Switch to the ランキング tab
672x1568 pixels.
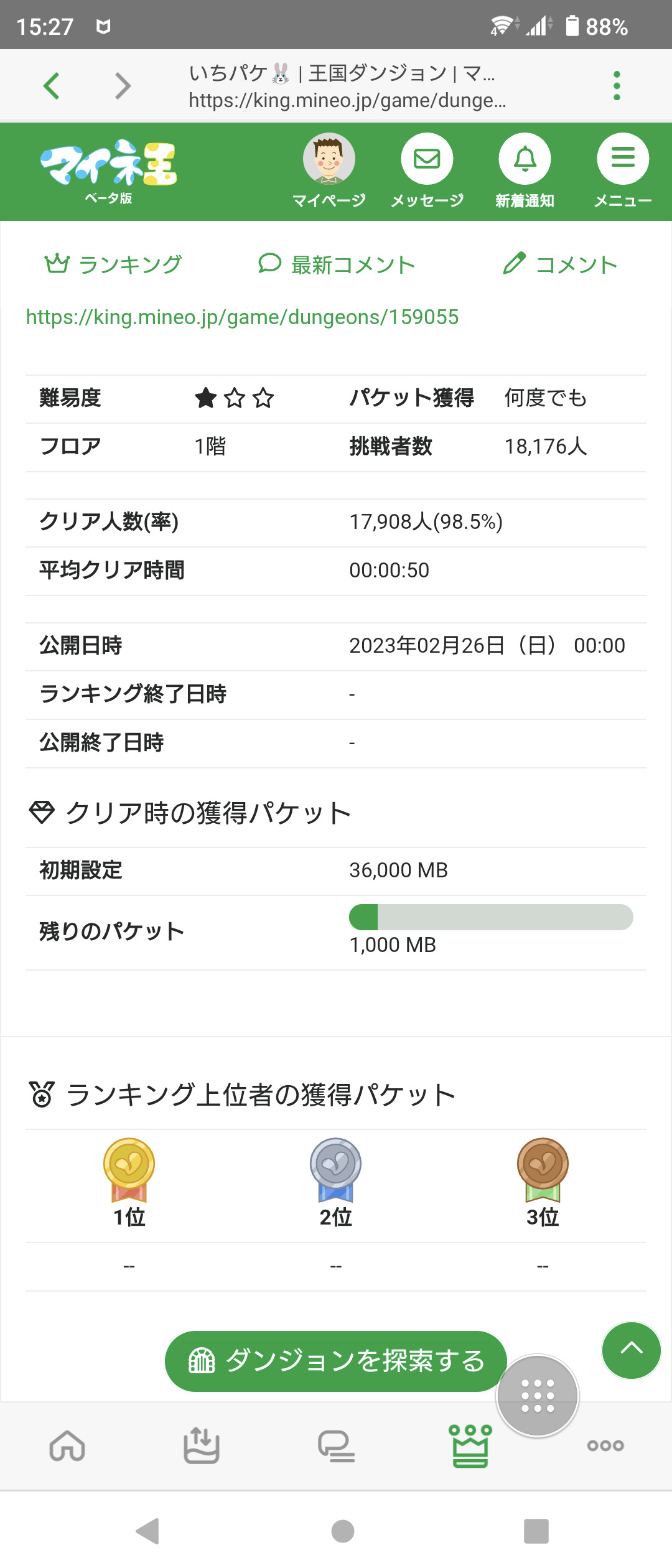click(113, 264)
